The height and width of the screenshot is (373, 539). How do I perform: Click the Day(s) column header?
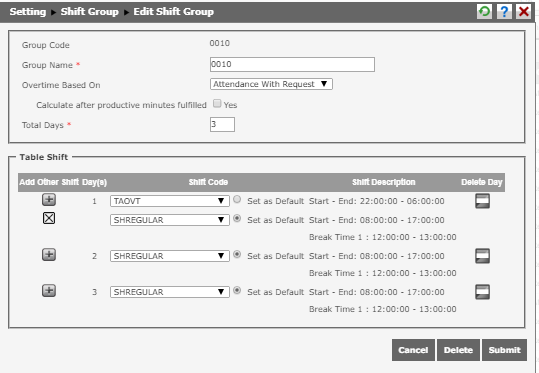(95, 182)
